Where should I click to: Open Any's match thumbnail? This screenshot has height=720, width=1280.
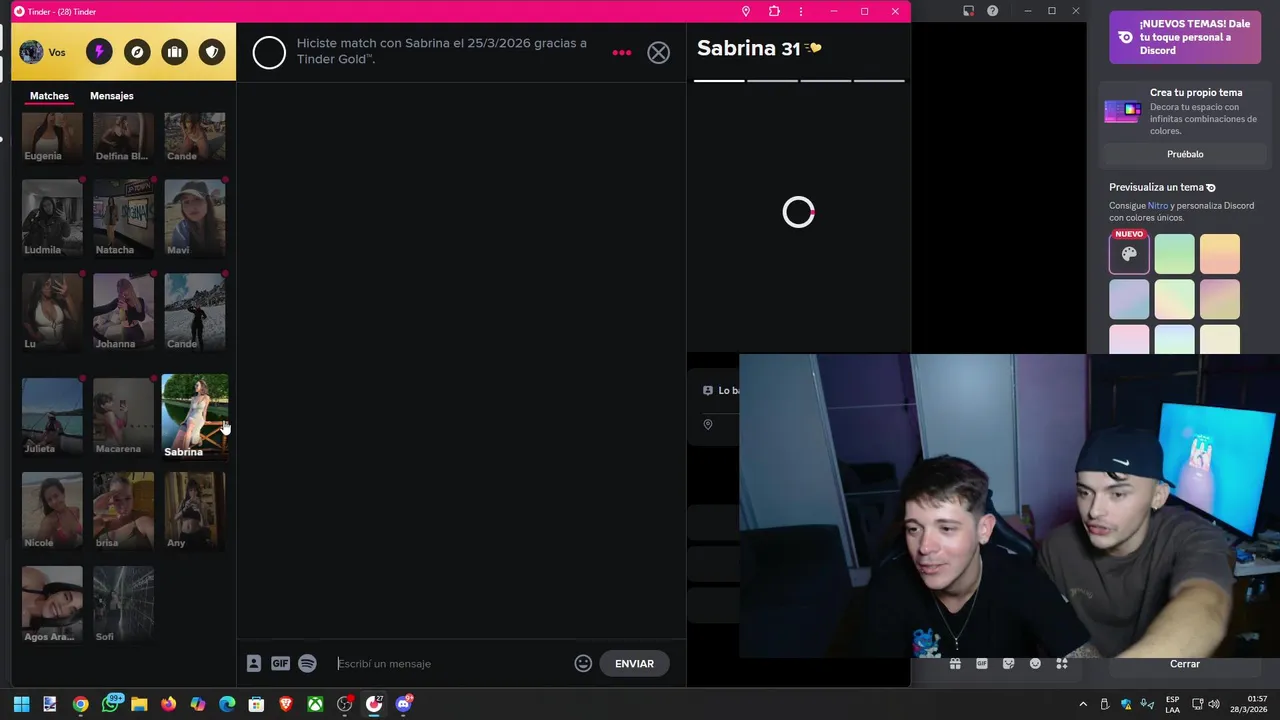[x=194, y=510]
